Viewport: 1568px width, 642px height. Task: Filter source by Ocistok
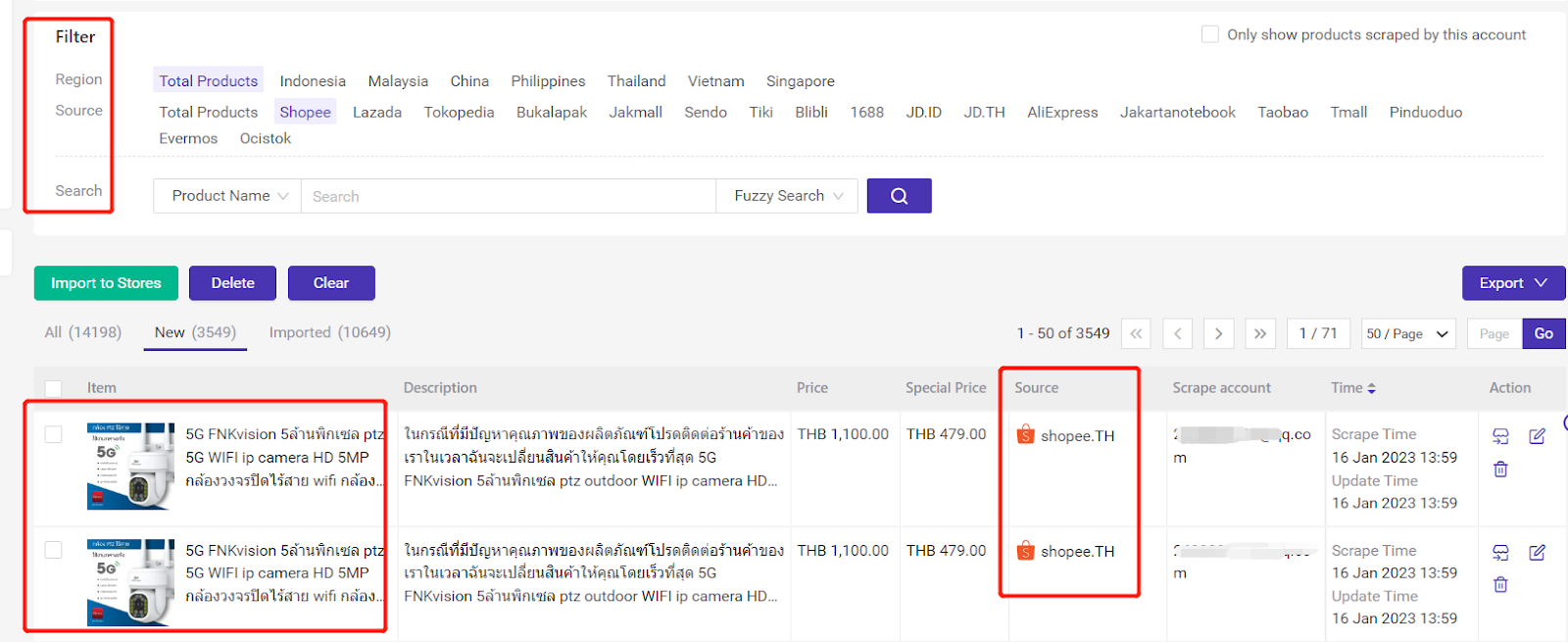tap(266, 138)
